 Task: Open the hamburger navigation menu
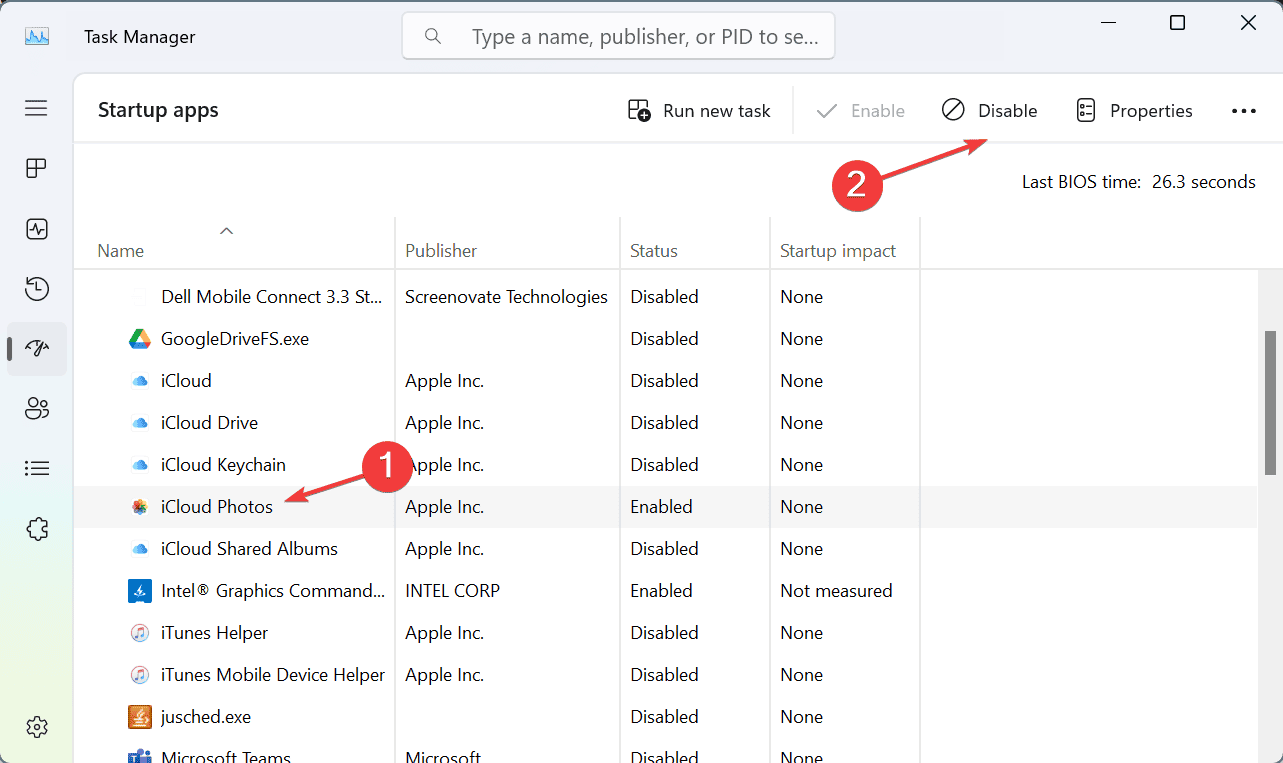(36, 108)
